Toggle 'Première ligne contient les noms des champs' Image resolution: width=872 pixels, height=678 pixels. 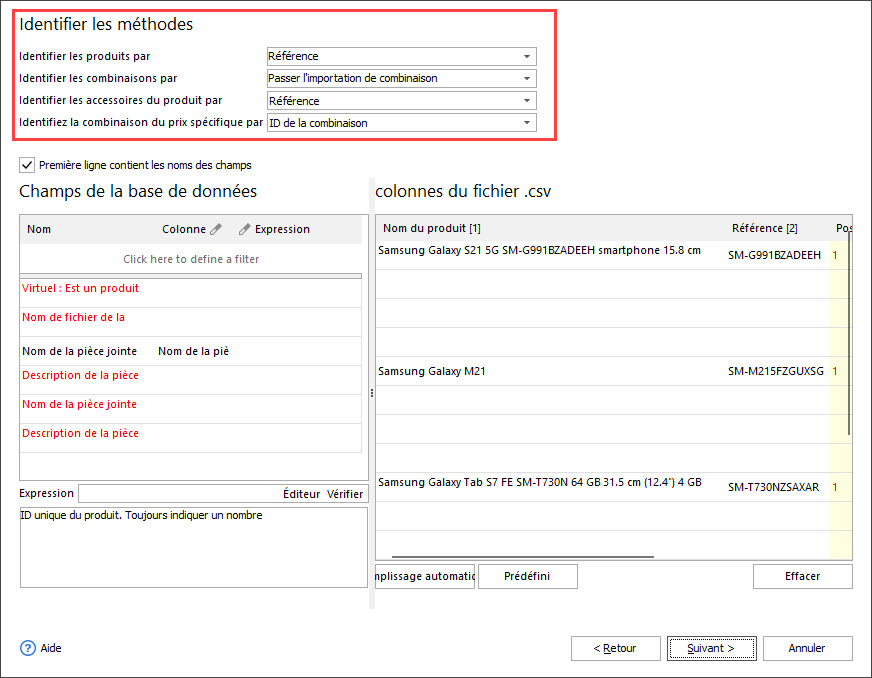click(27, 165)
